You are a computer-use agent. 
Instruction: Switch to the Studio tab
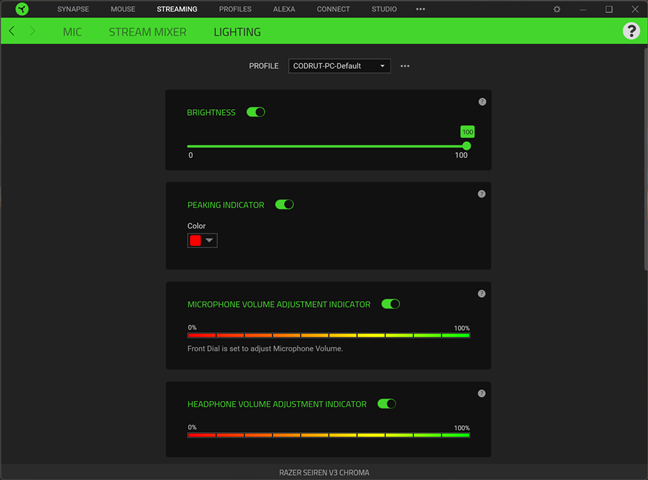click(384, 9)
